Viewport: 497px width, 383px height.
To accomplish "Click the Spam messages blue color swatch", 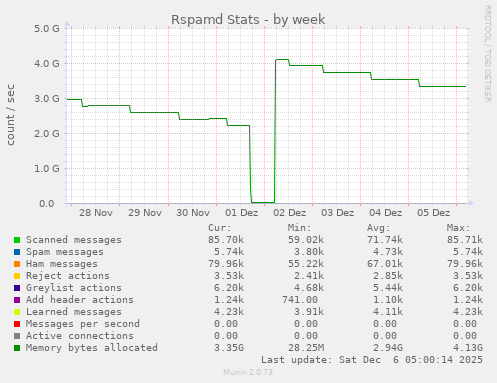I will click(17, 252).
